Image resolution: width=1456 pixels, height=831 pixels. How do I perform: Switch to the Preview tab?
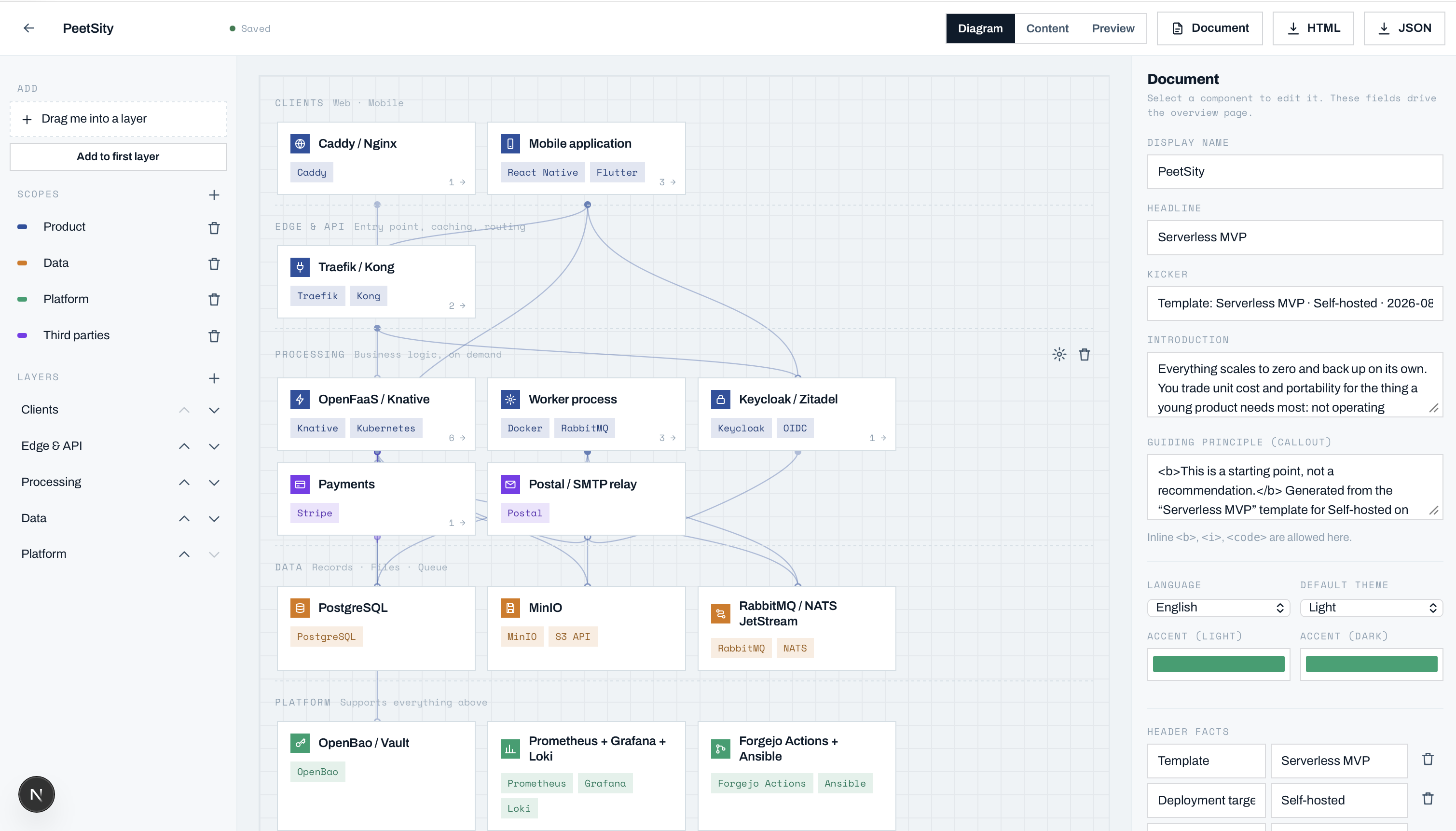click(x=1113, y=28)
